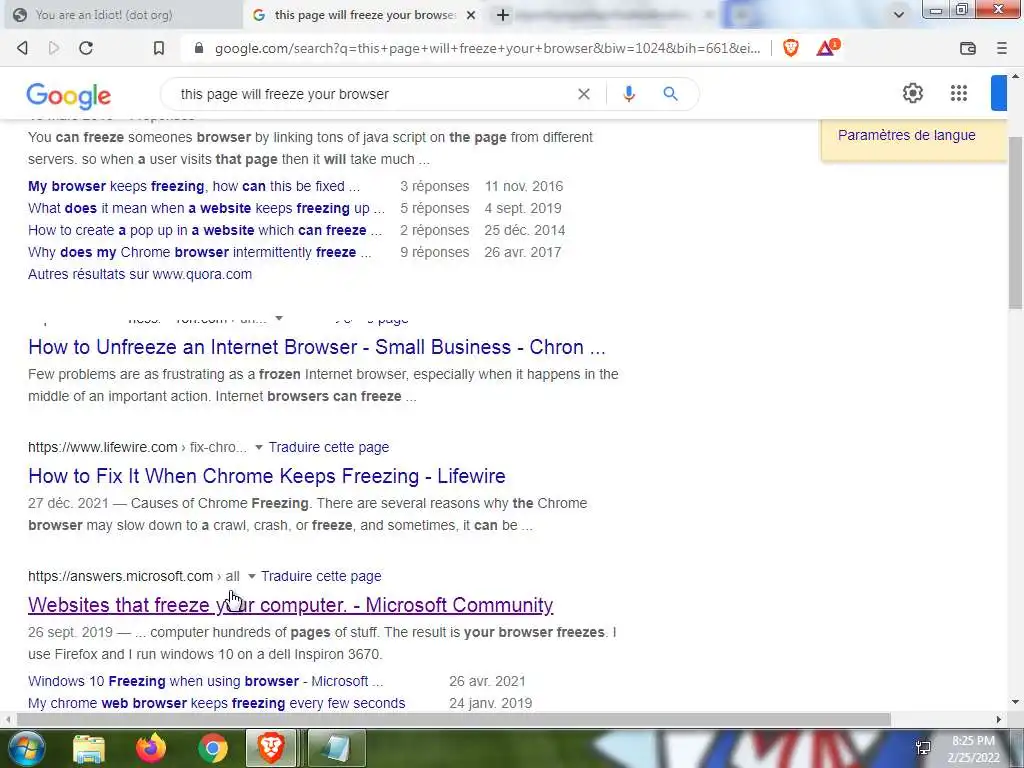Open Brave Shields lion icon in the address bar
This screenshot has width=1024, height=768.
click(x=791, y=48)
